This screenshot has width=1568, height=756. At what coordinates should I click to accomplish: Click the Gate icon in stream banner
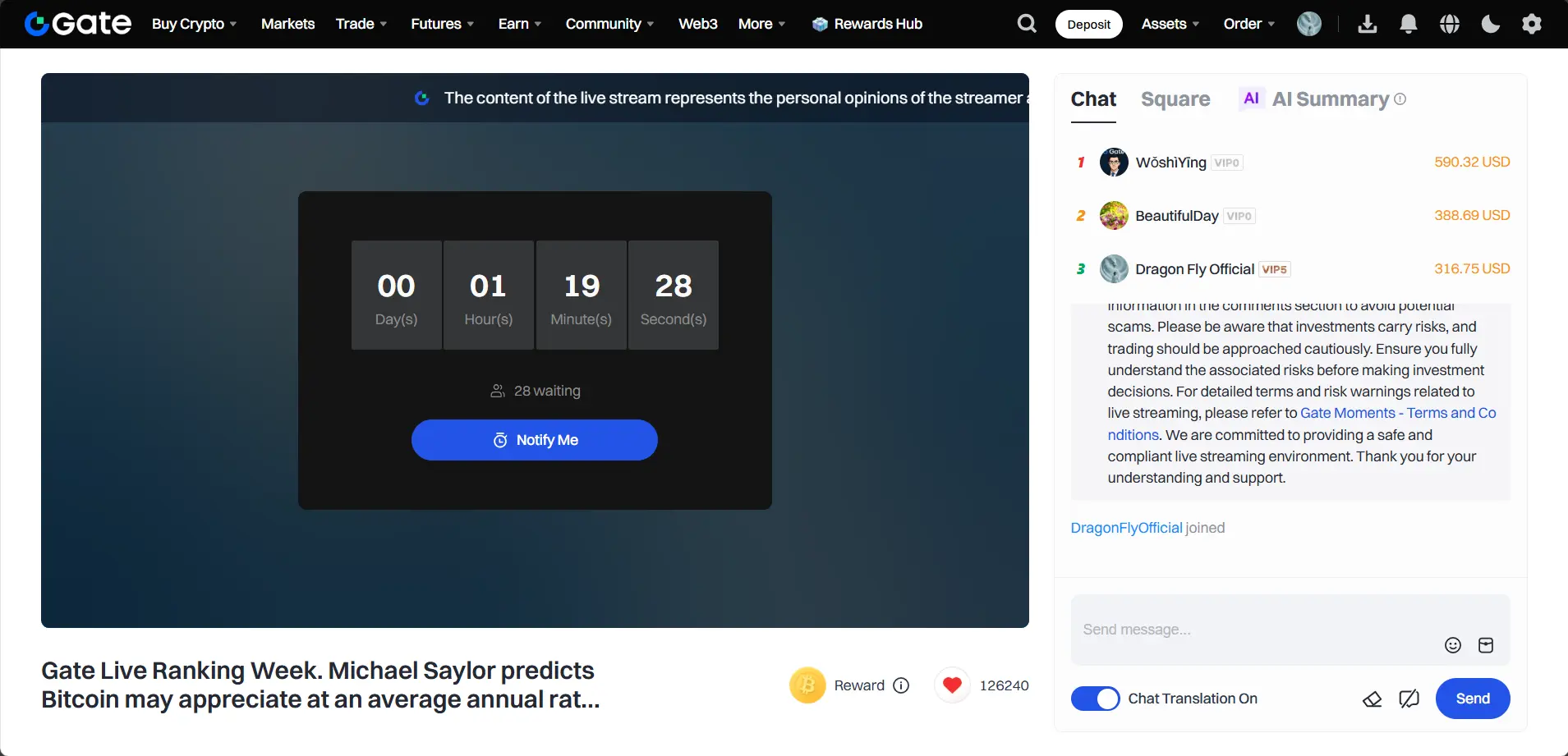422,98
